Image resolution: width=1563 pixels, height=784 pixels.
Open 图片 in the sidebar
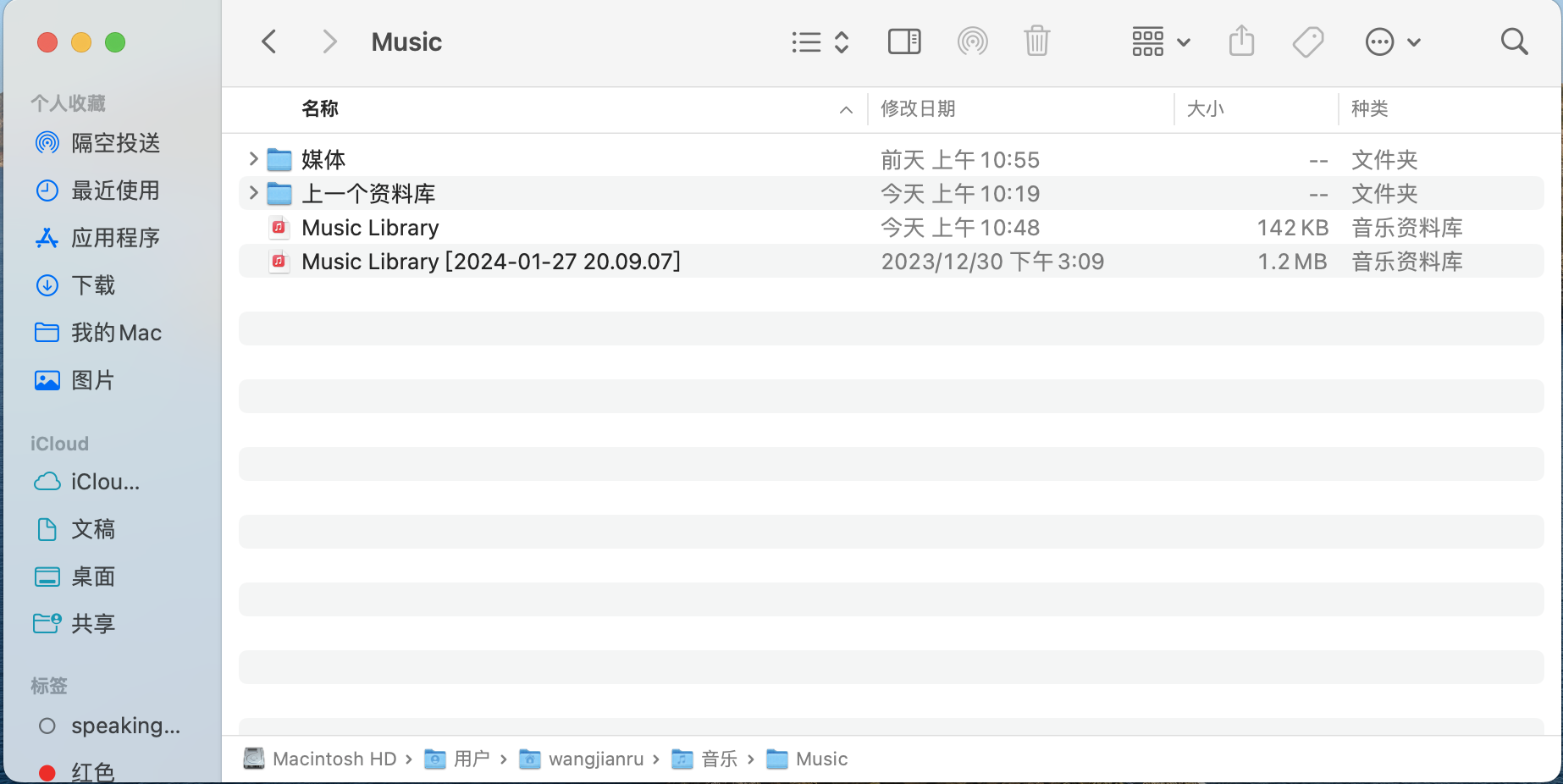(x=93, y=379)
